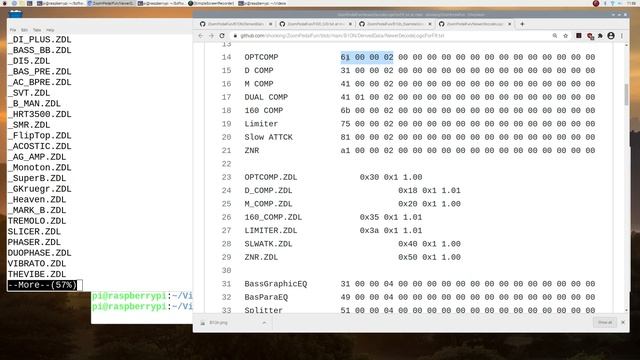640x360 pixels.
Task: Open the Help menu in terminal window
Action: [x=50, y=30]
